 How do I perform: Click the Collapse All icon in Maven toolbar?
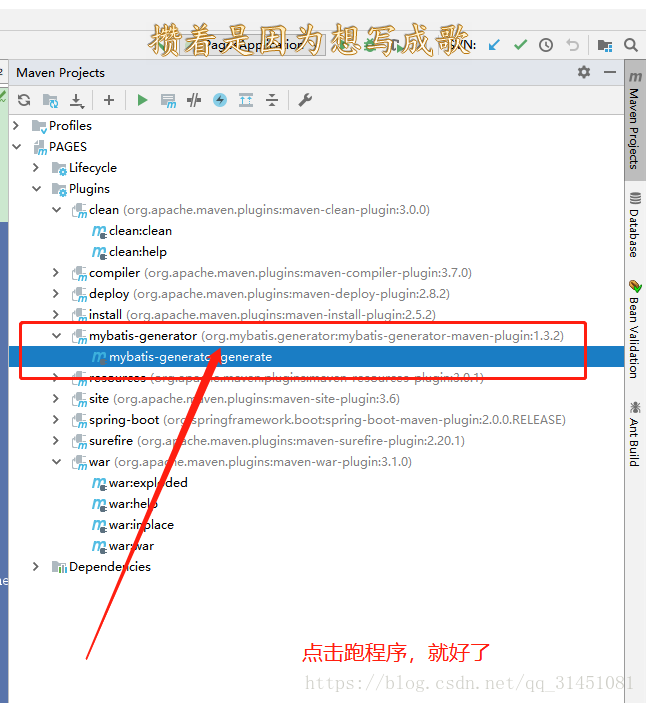point(272,100)
